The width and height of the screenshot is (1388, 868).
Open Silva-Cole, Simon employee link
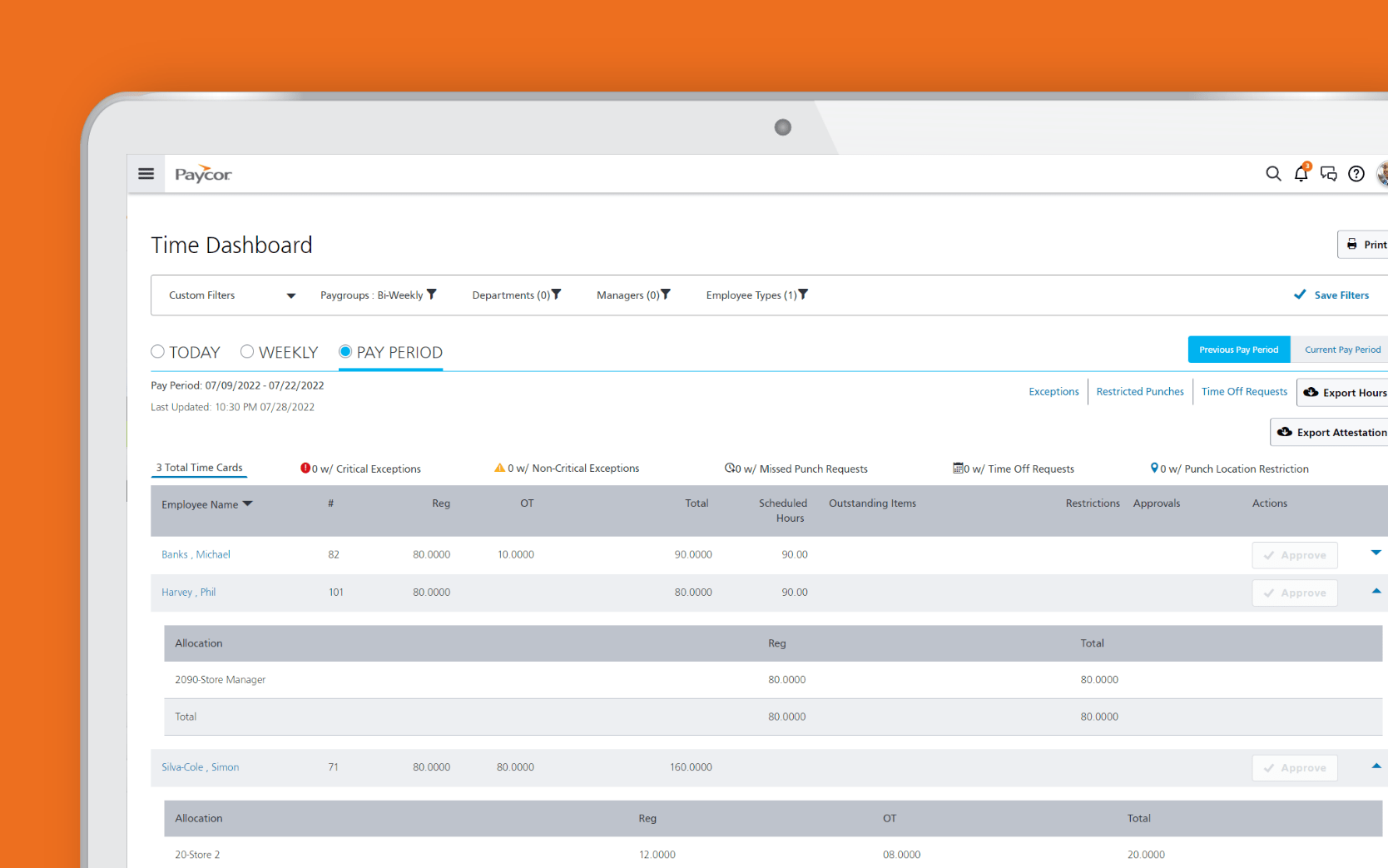200,767
